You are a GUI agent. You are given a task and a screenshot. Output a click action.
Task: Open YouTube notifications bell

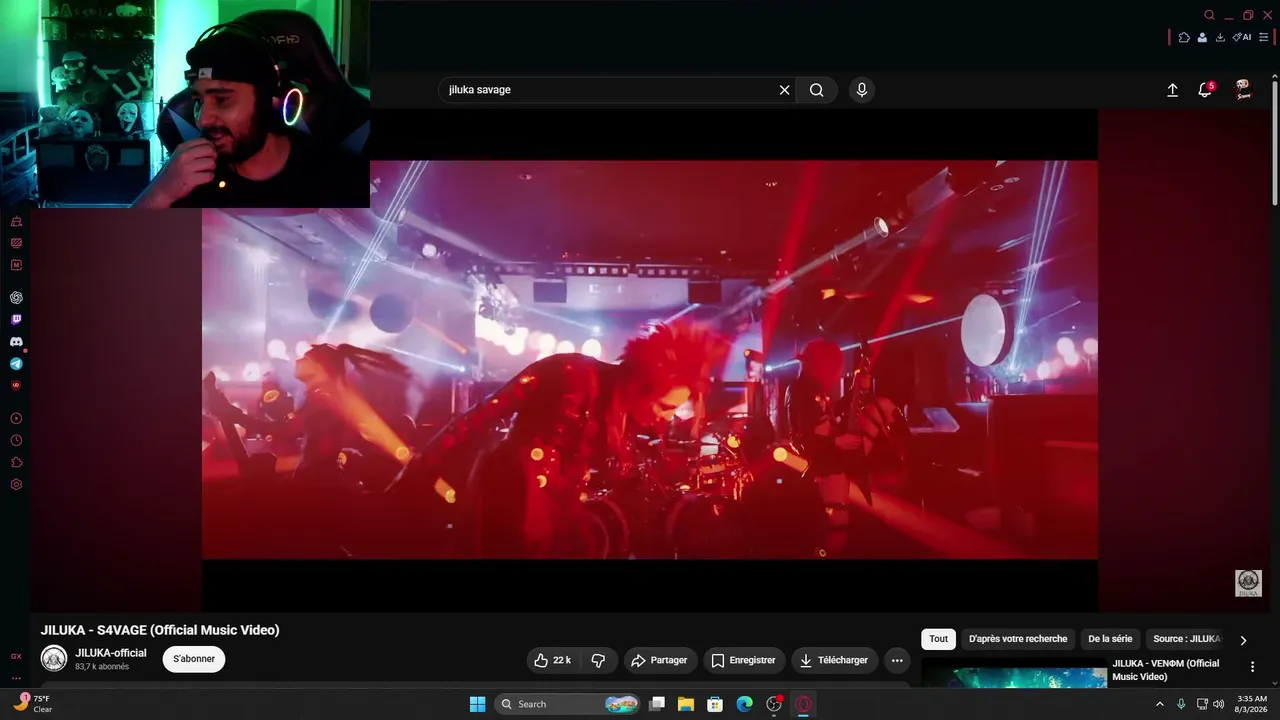click(x=1206, y=90)
